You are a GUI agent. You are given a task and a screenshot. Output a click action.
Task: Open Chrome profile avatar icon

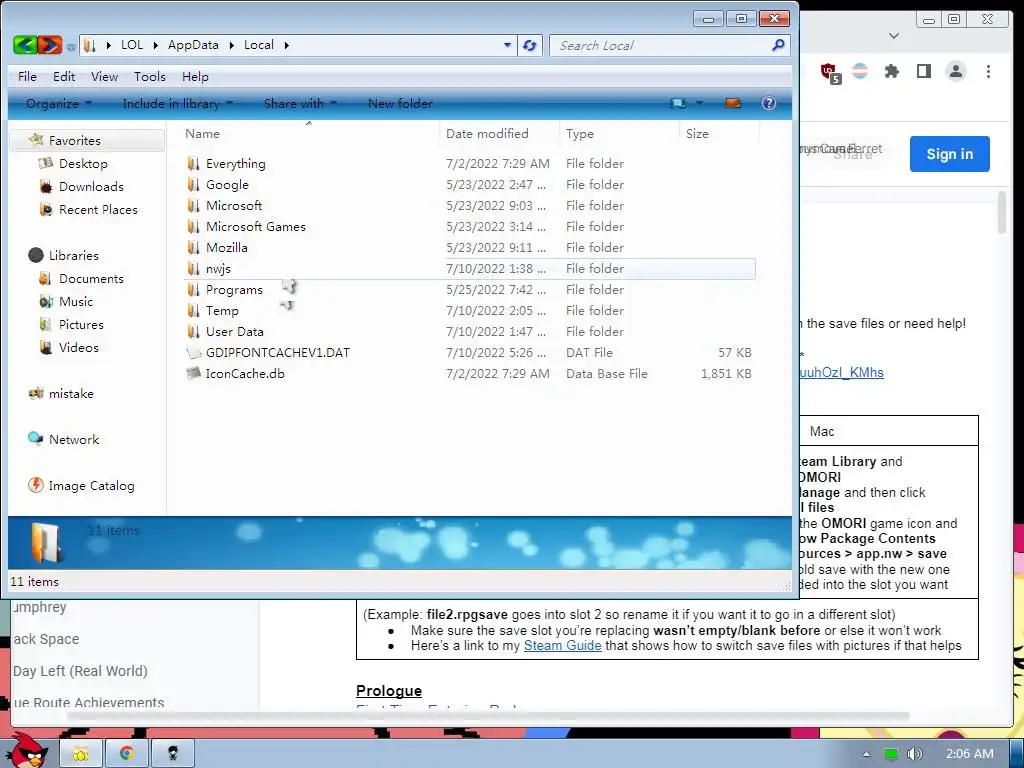[x=955, y=71]
